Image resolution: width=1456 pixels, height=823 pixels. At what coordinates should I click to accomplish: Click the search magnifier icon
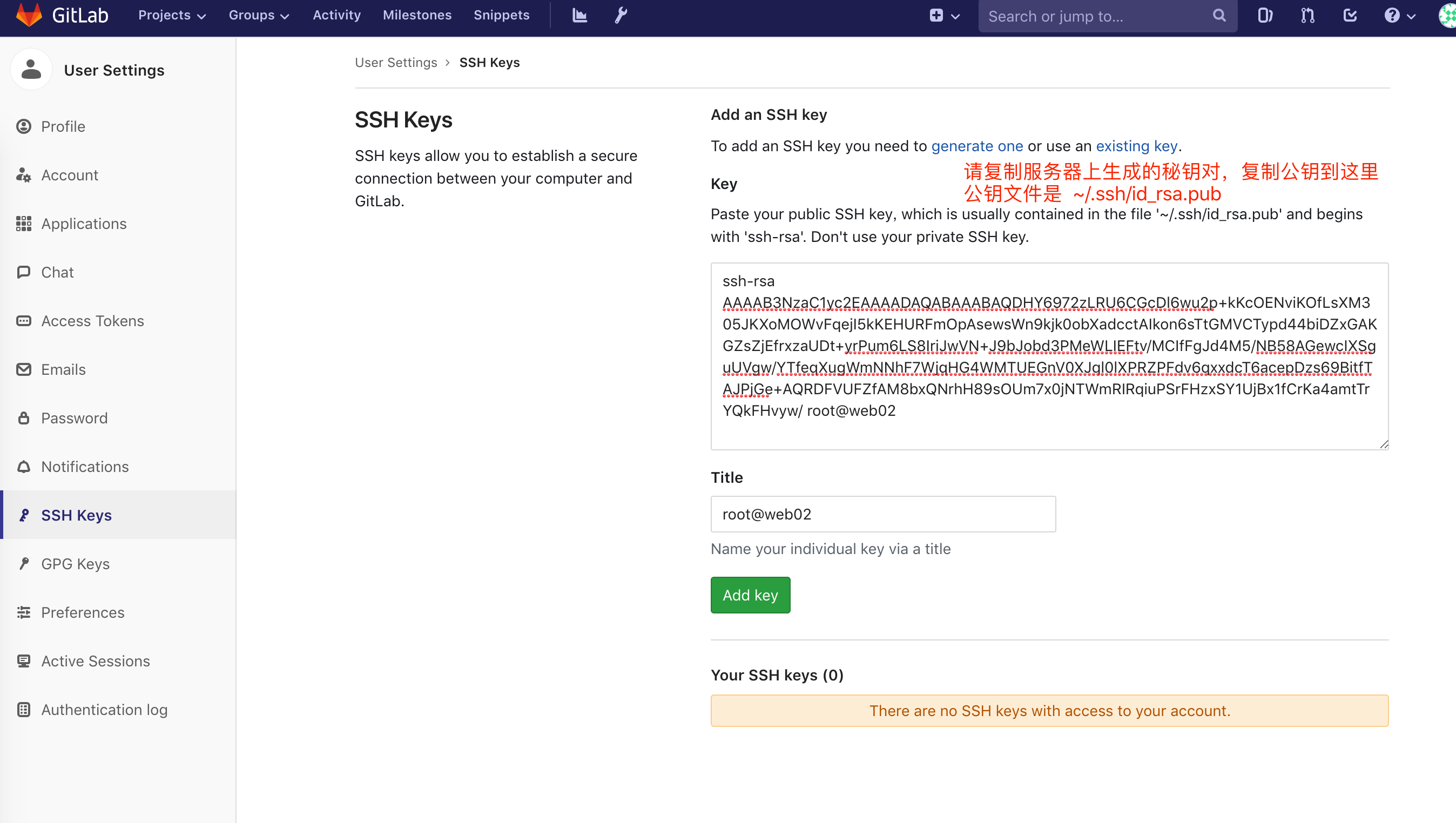(x=1219, y=15)
